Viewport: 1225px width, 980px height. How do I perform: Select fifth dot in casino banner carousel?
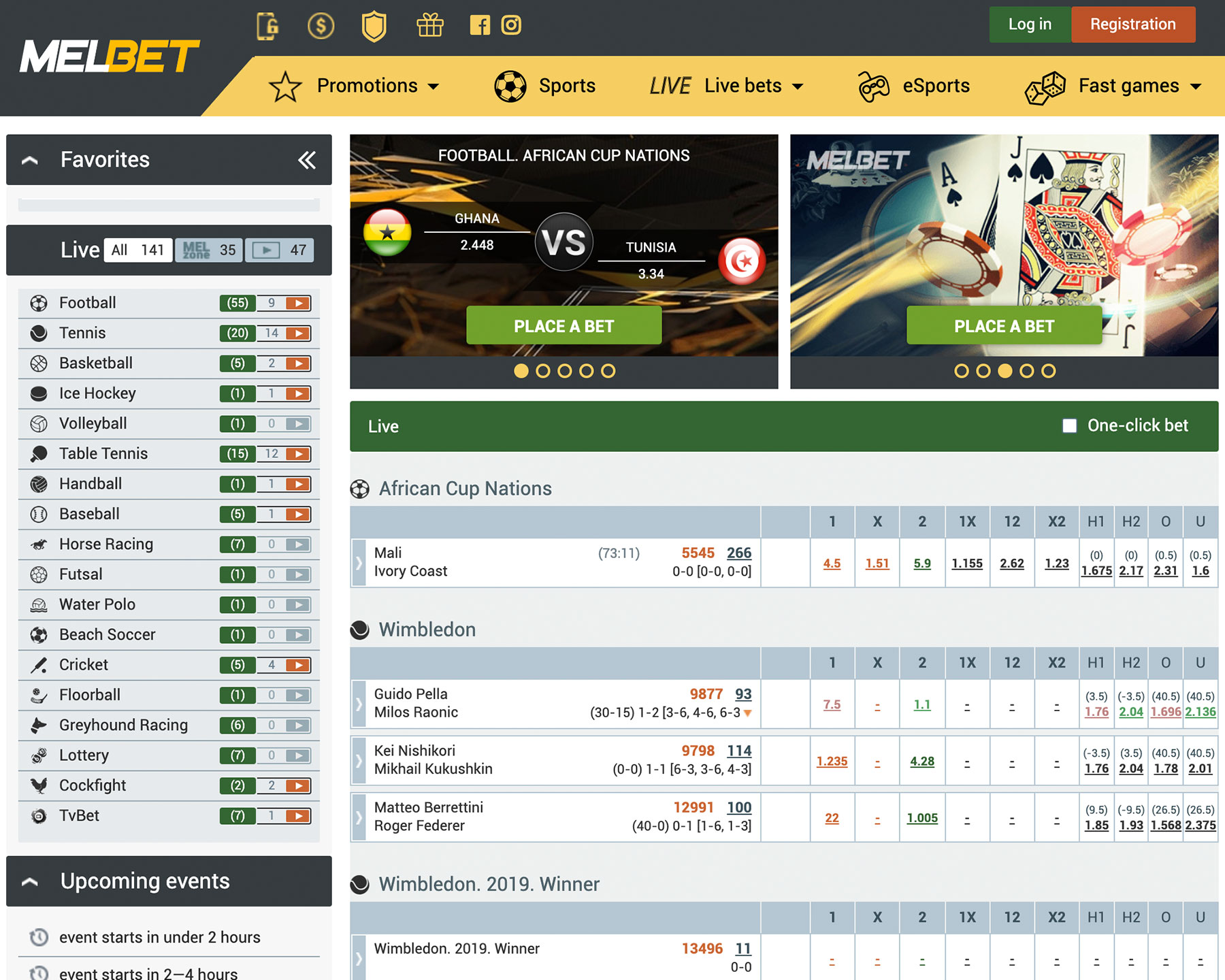coord(1049,371)
